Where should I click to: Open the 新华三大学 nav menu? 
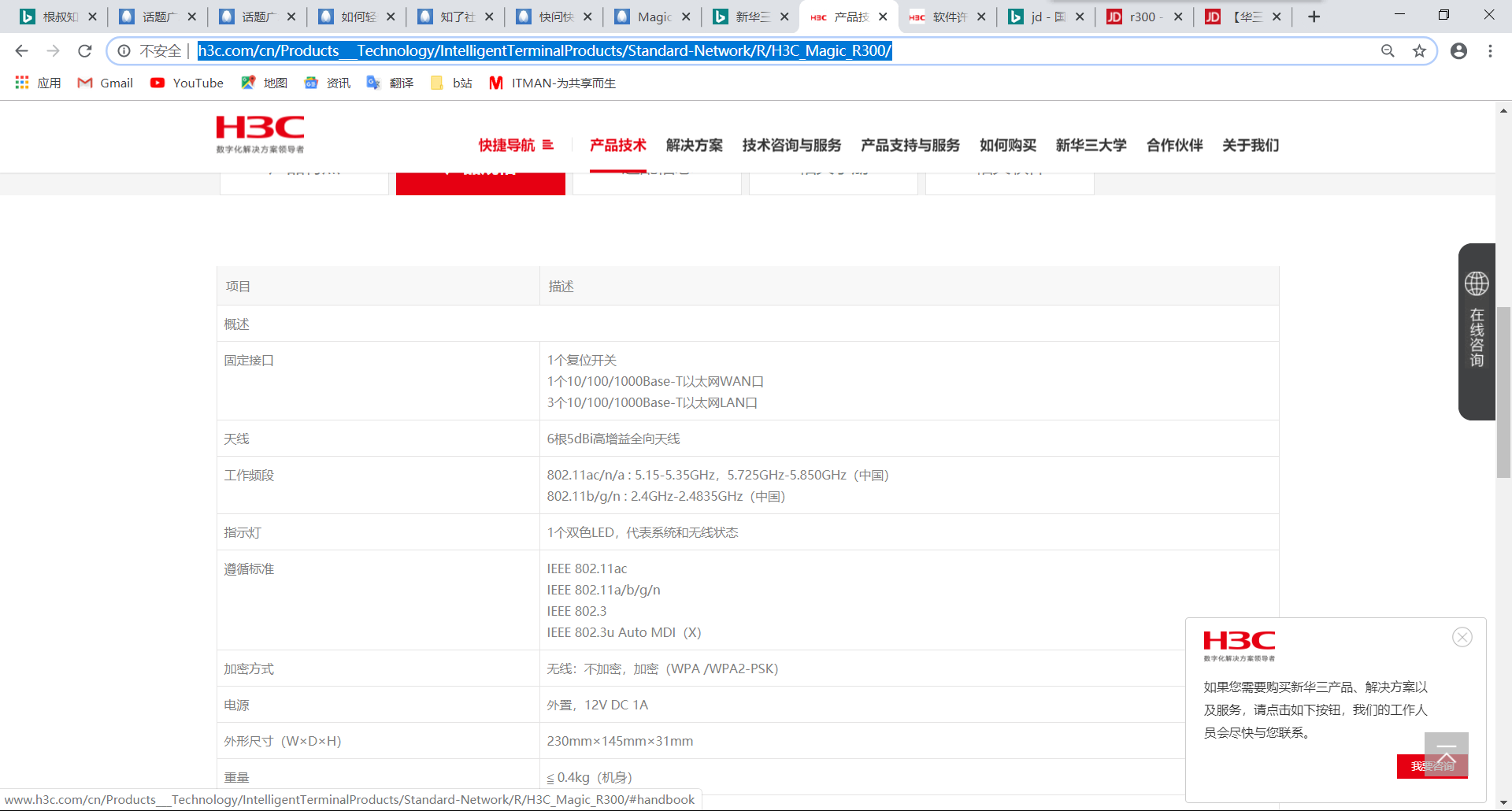(1091, 145)
